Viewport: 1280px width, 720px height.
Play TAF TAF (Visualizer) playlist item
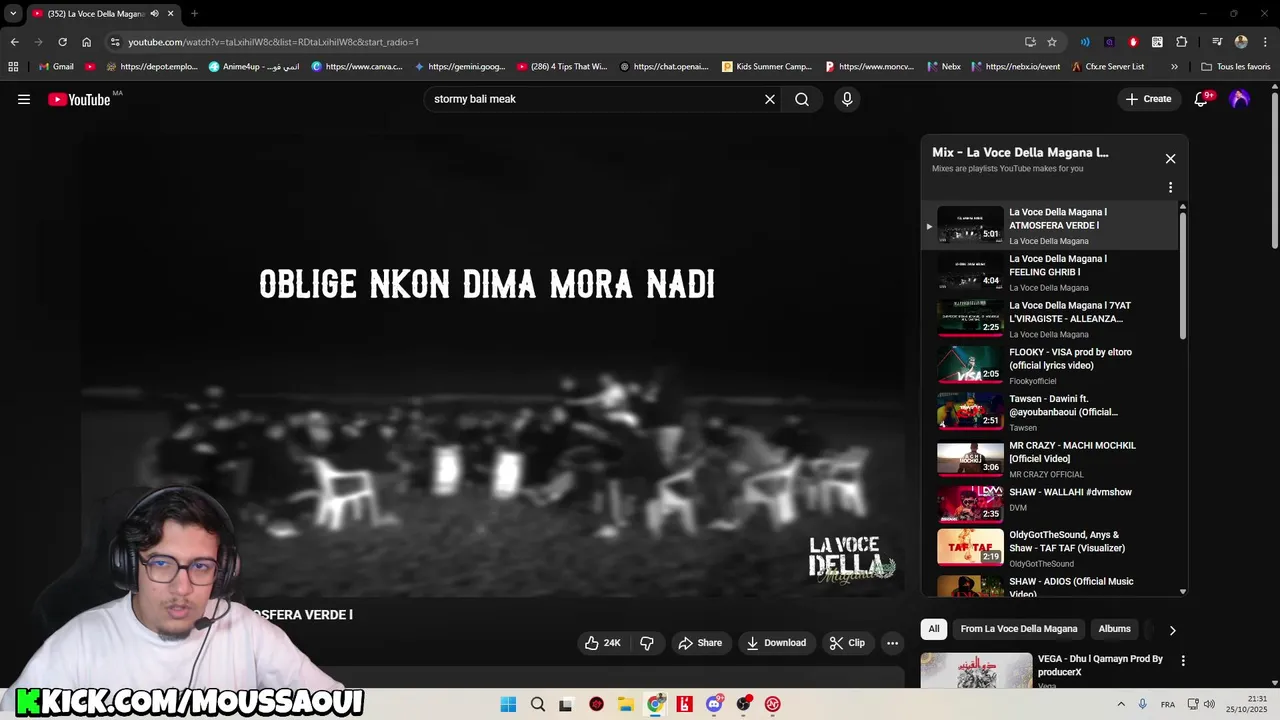coord(1050,549)
